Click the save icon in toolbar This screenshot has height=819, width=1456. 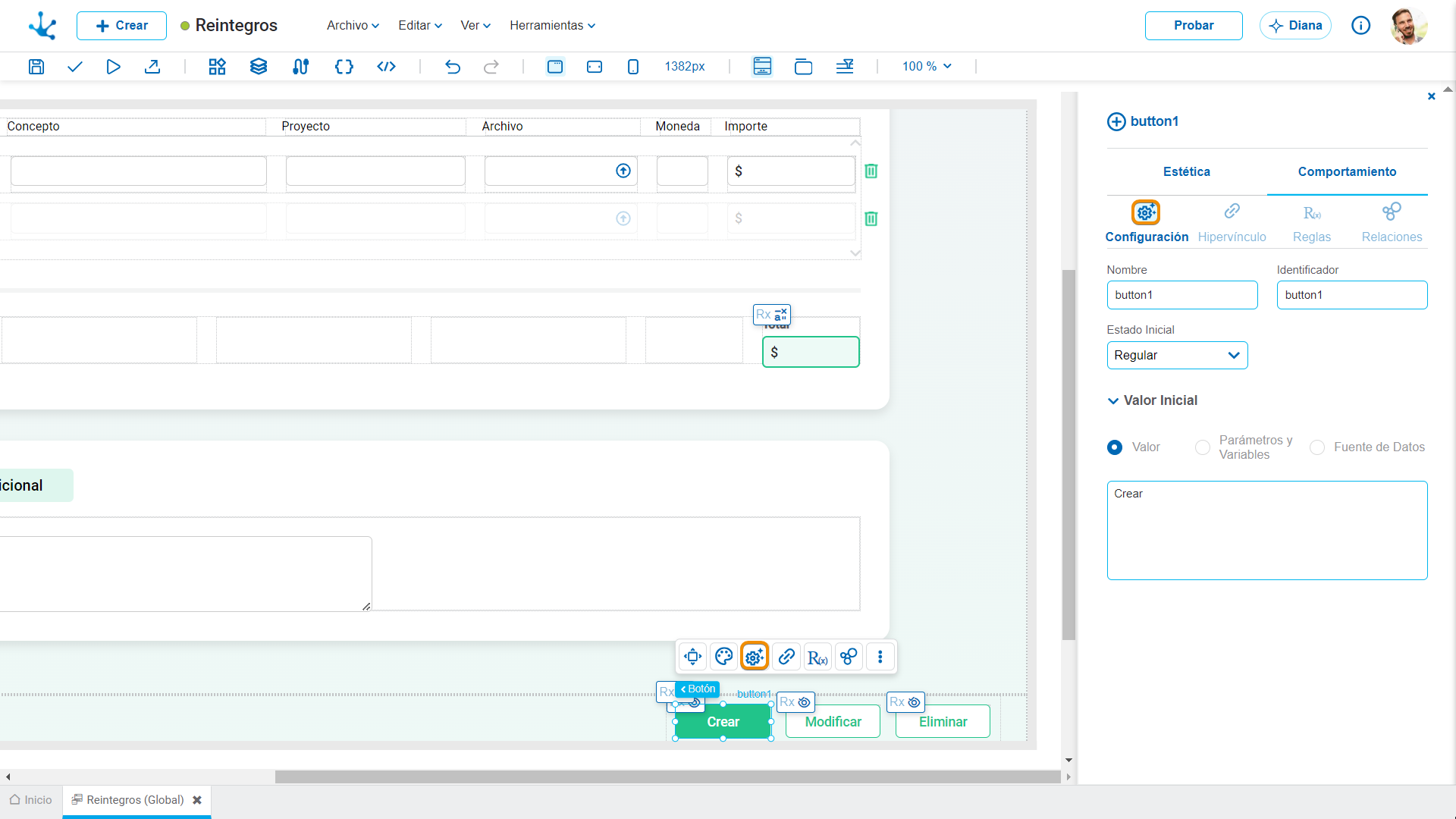click(x=36, y=67)
